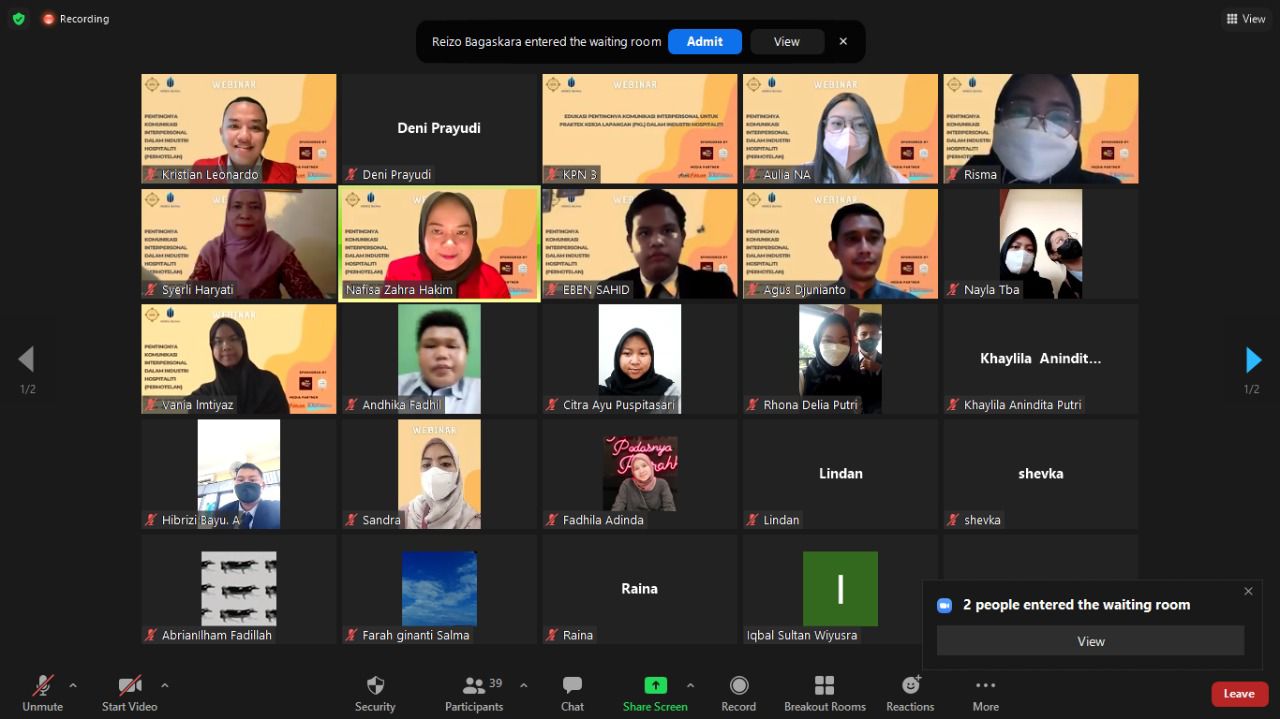The height and width of the screenshot is (719, 1280).
Task: Start Video camera toggle
Action: coord(129,686)
